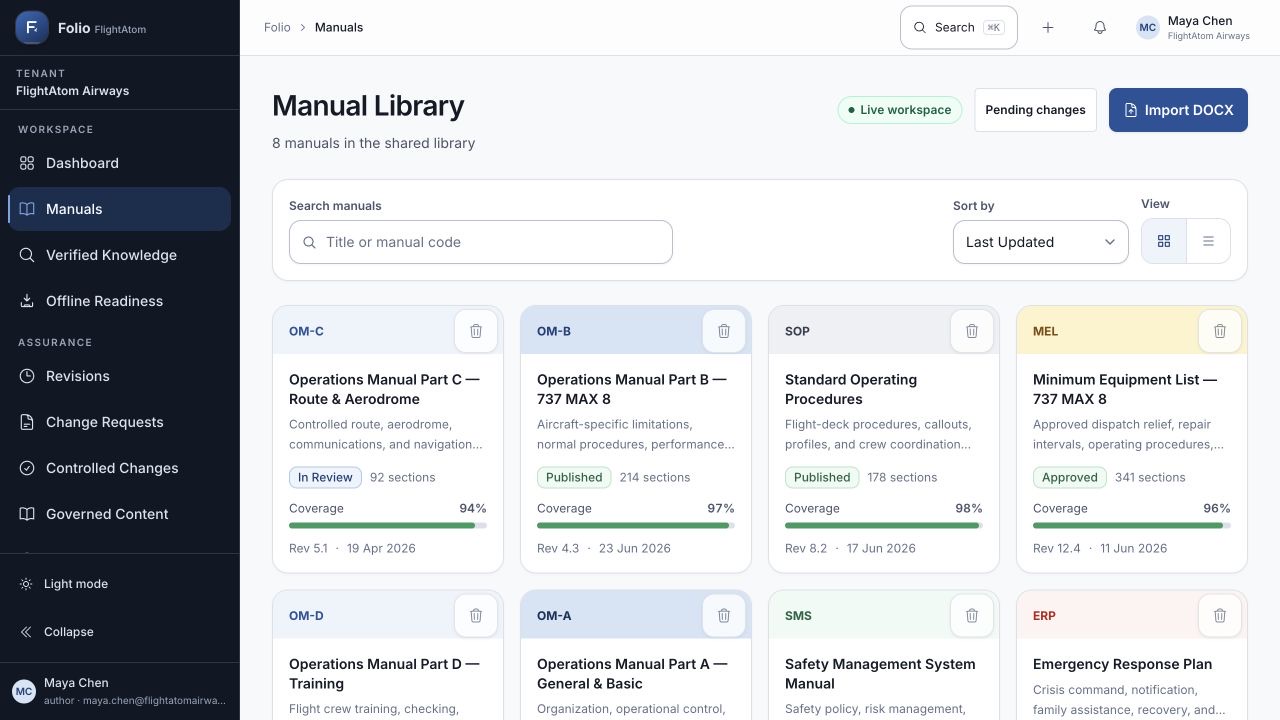1280x720 pixels.
Task: Open Pending changes
Action: tap(1035, 110)
